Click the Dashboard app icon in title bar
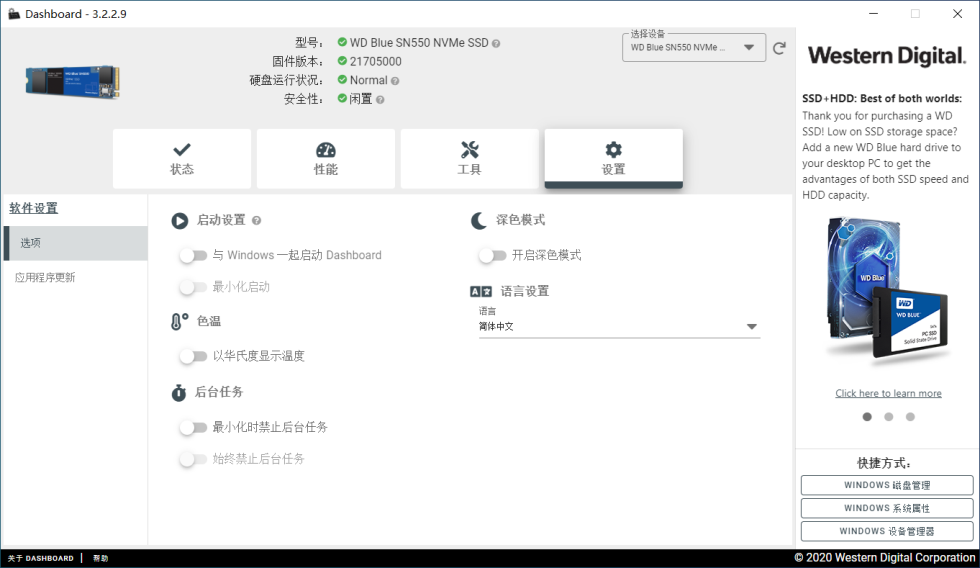This screenshot has width=980, height=568. (14, 14)
